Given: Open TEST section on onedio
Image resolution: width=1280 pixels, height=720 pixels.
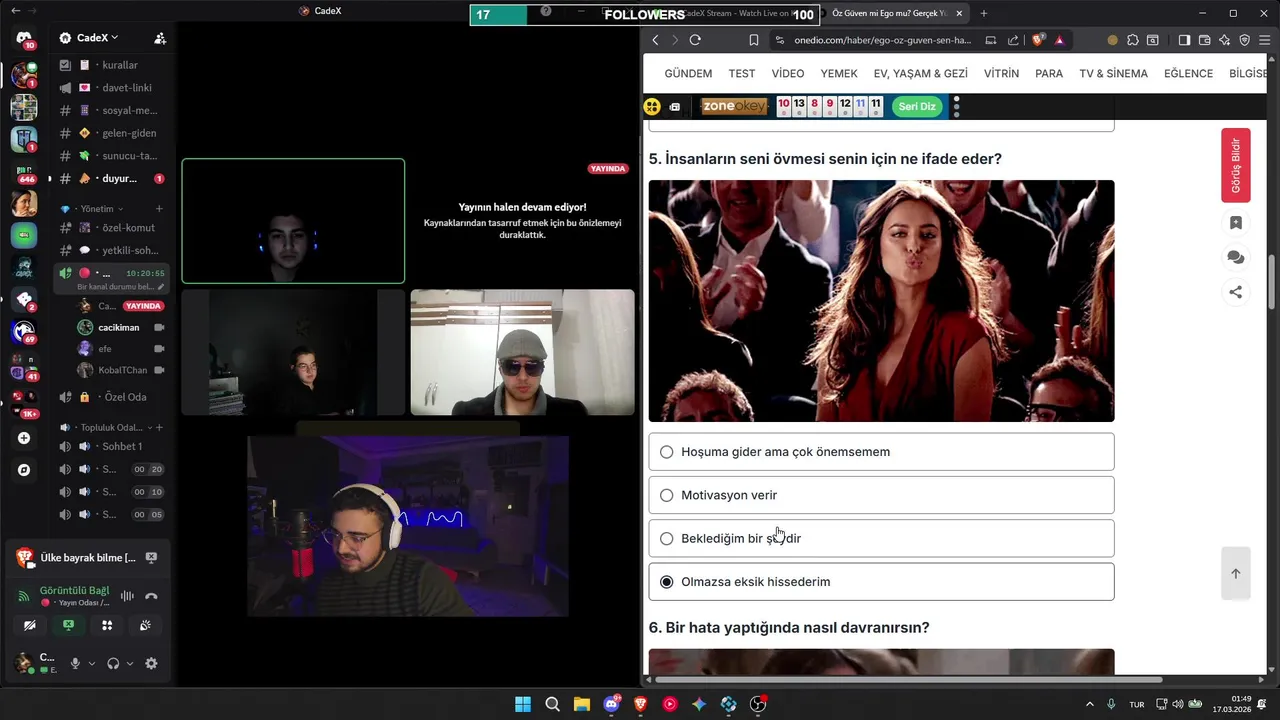Looking at the screenshot, I should (742, 74).
